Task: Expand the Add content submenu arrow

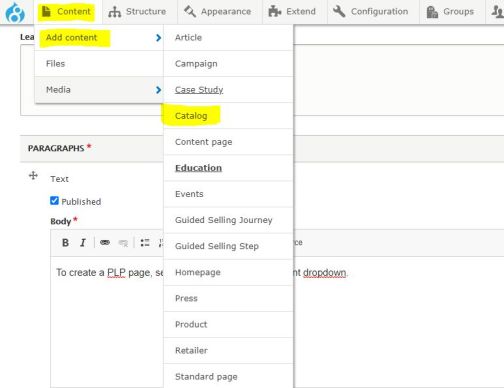Action: pyautogui.click(x=158, y=38)
